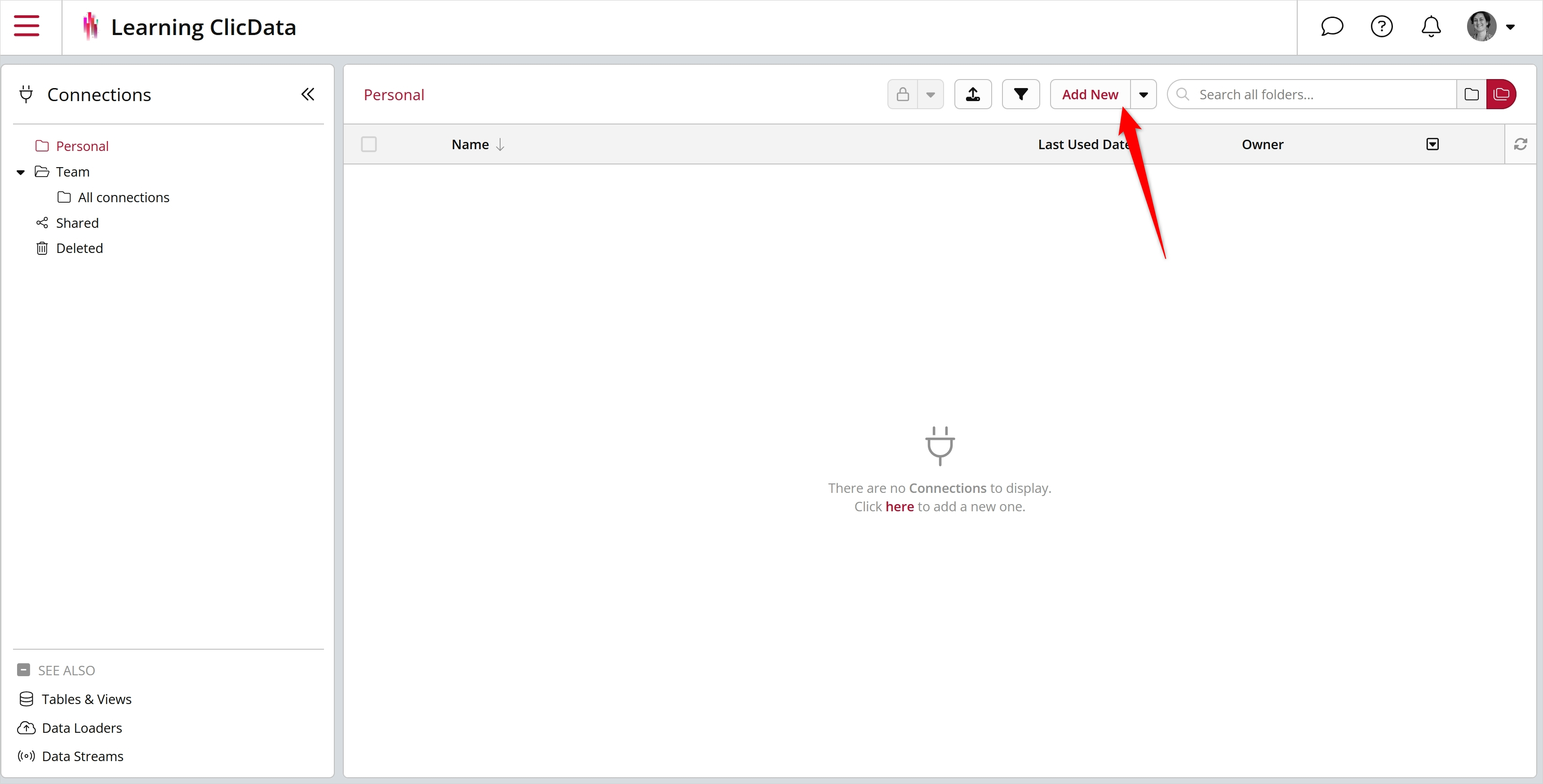Click the upload share icon button
The image size is (1543, 784).
point(973,94)
